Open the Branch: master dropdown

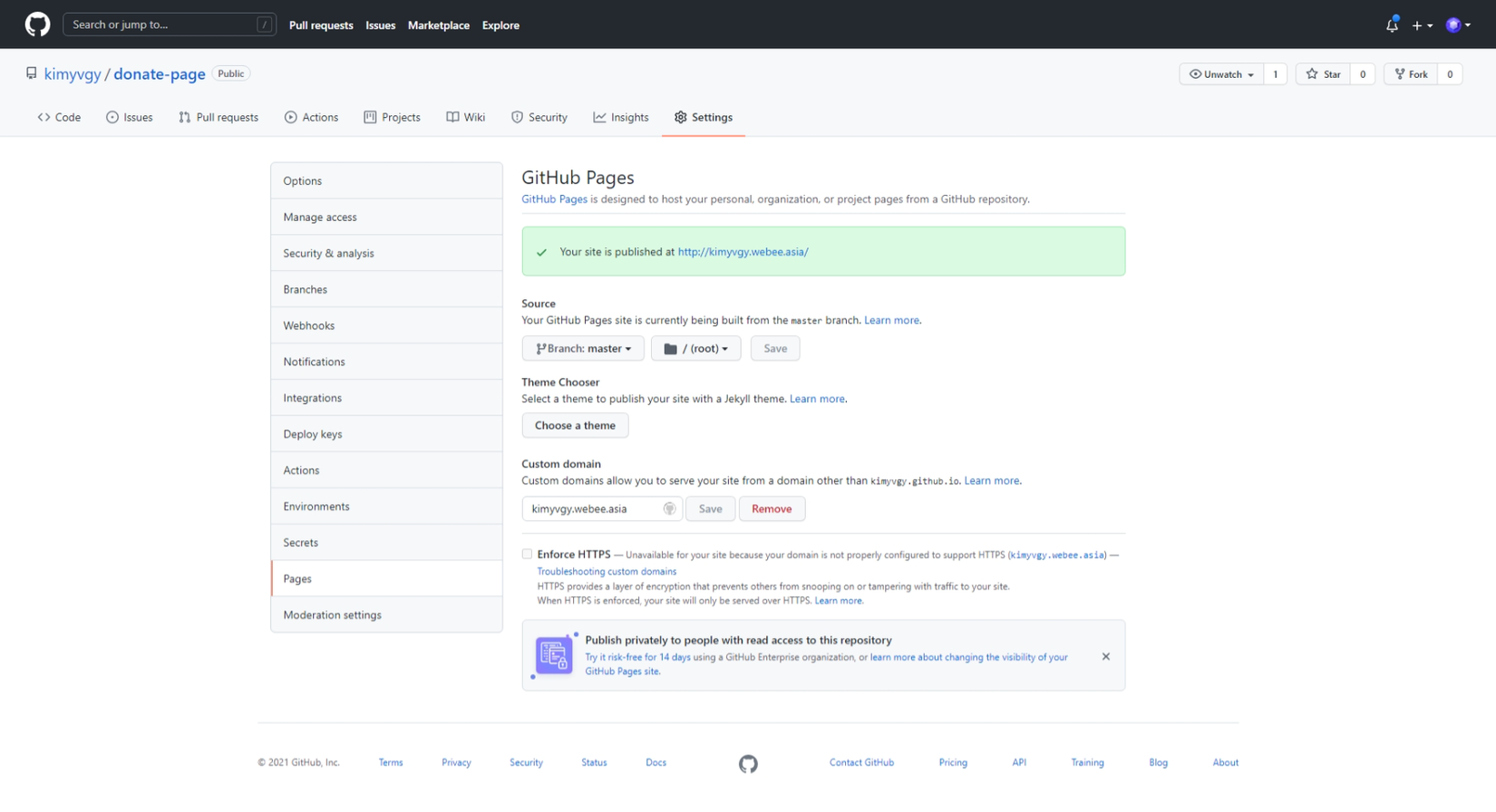583,348
